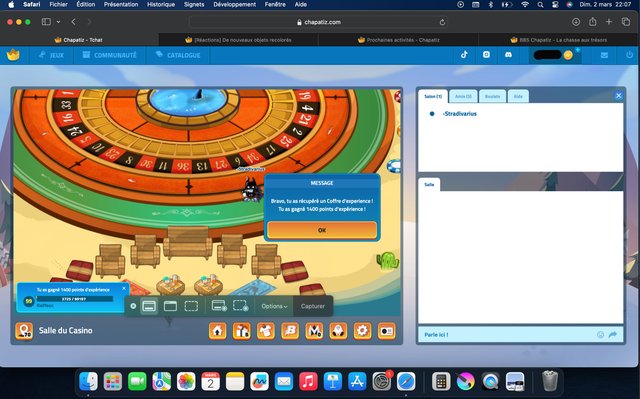Open the JEUX menu
Screen dimensions: 640x399
coord(51,55)
